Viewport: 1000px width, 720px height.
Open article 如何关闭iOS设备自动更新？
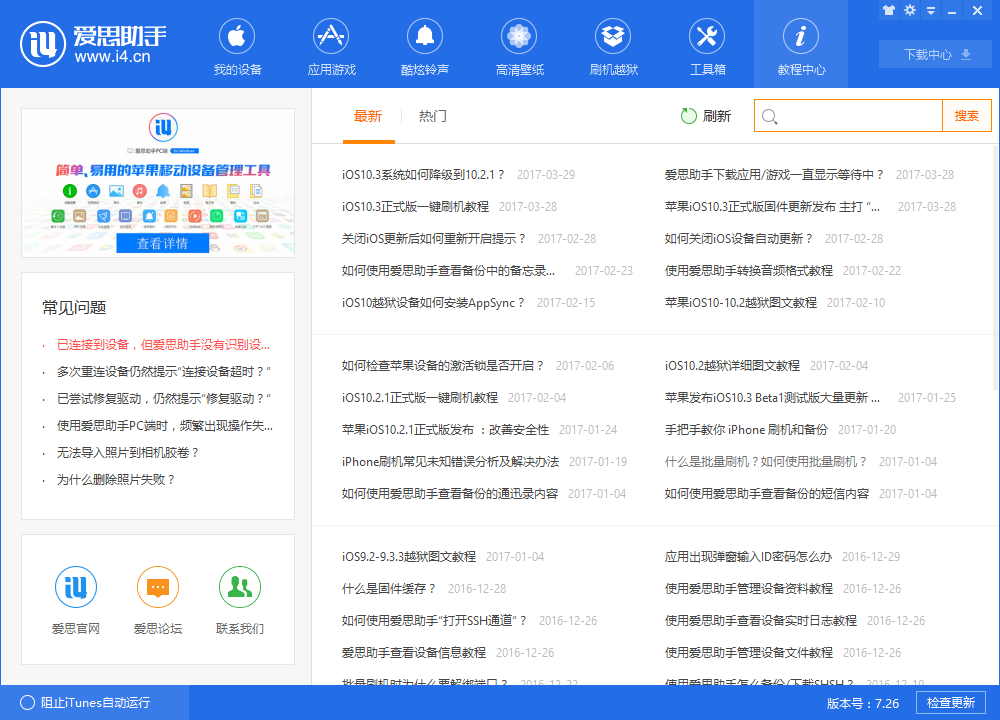pos(739,238)
